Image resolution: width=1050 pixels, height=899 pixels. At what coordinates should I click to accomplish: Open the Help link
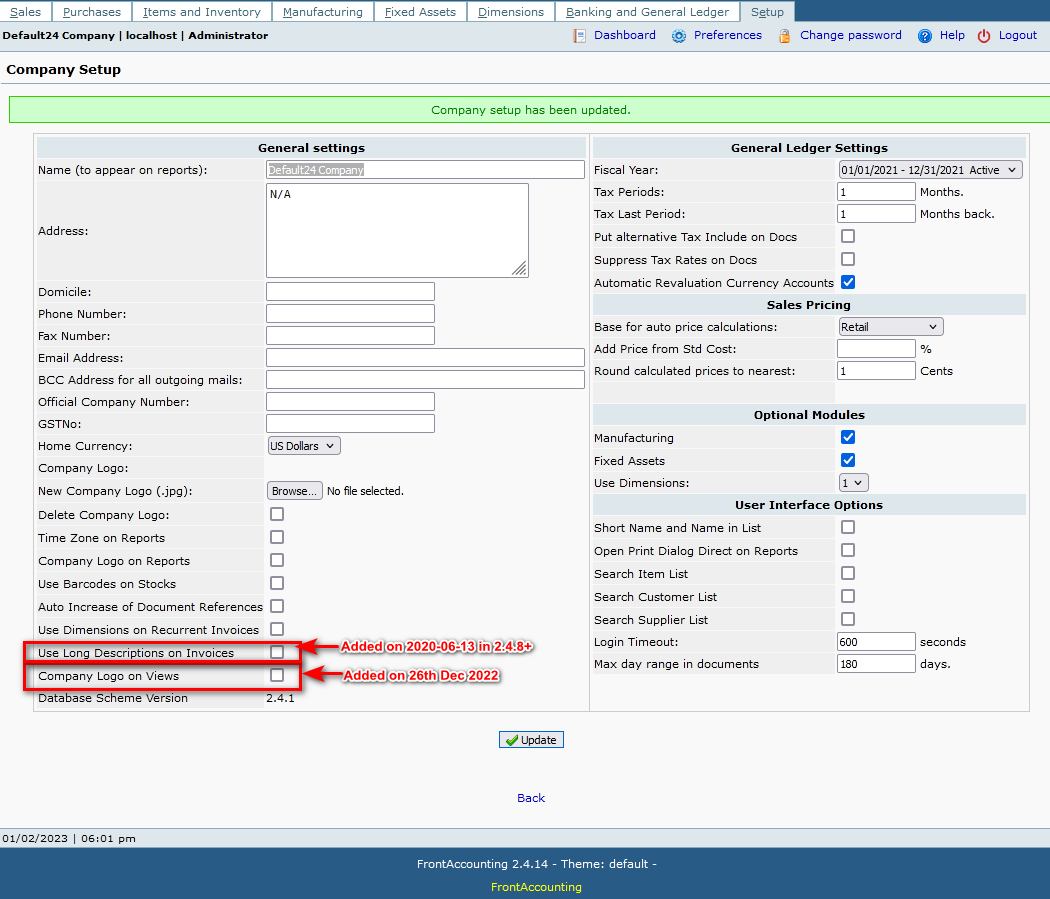952,35
